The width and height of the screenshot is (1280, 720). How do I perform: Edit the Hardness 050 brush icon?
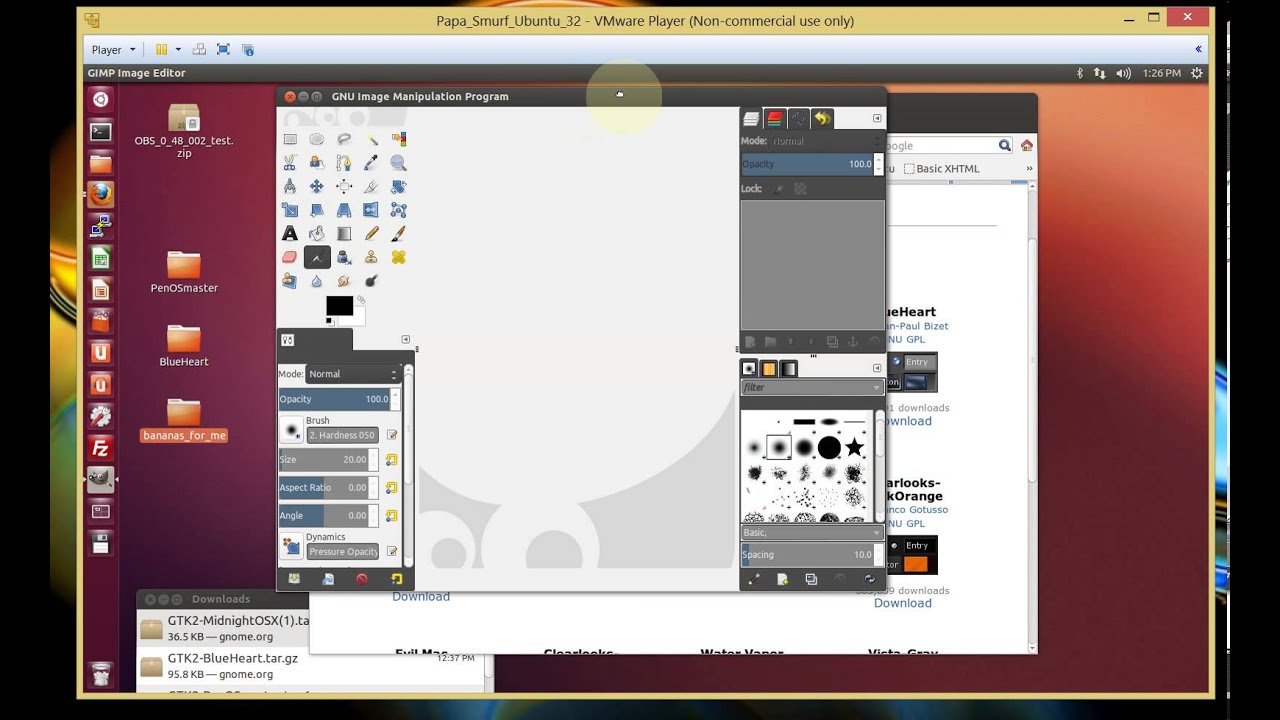click(392, 435)
